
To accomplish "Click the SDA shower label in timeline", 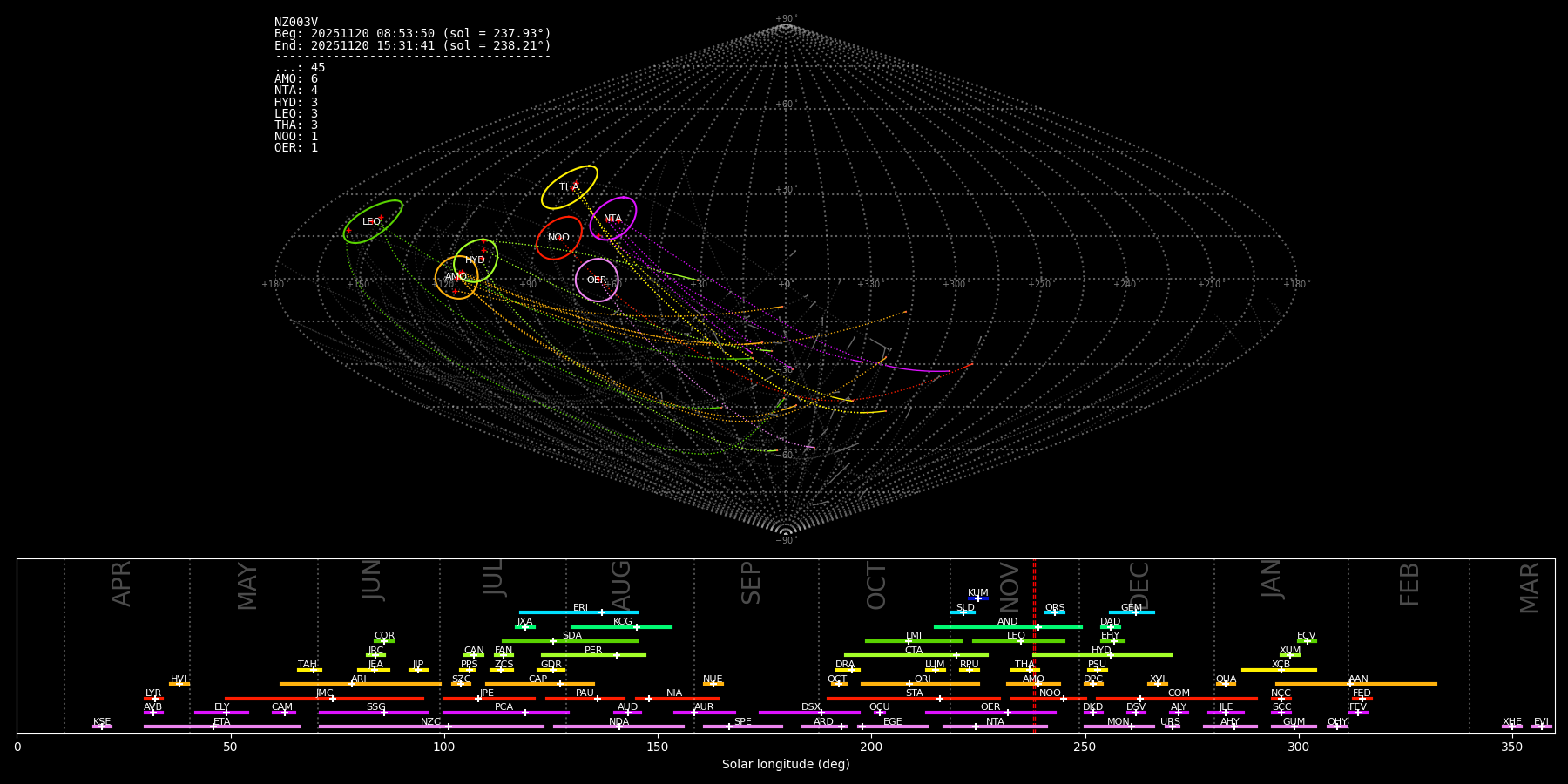I will pos(572,636).
